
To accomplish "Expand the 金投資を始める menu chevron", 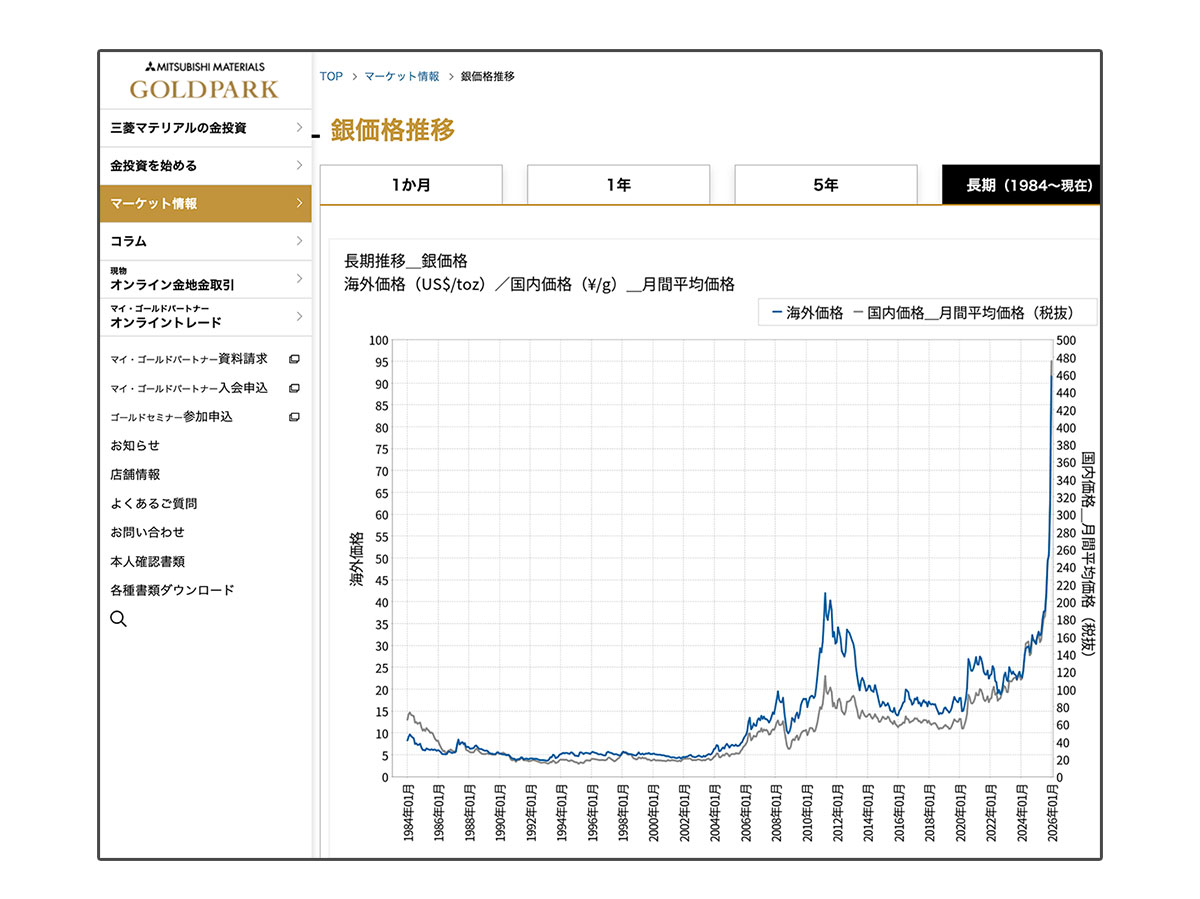I will pos(298,165).
